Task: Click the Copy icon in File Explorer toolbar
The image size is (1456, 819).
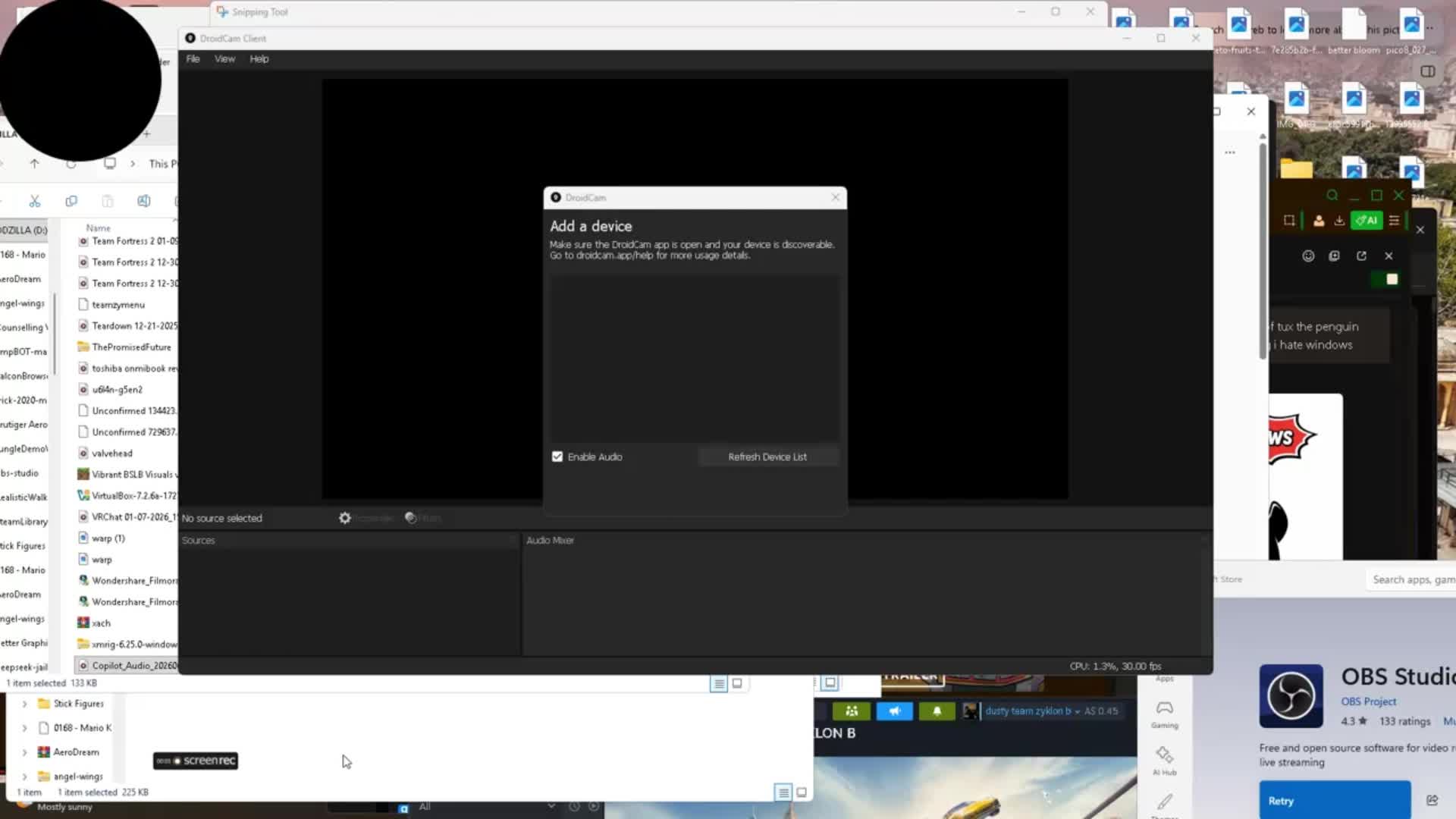Action: coord(71,201)
